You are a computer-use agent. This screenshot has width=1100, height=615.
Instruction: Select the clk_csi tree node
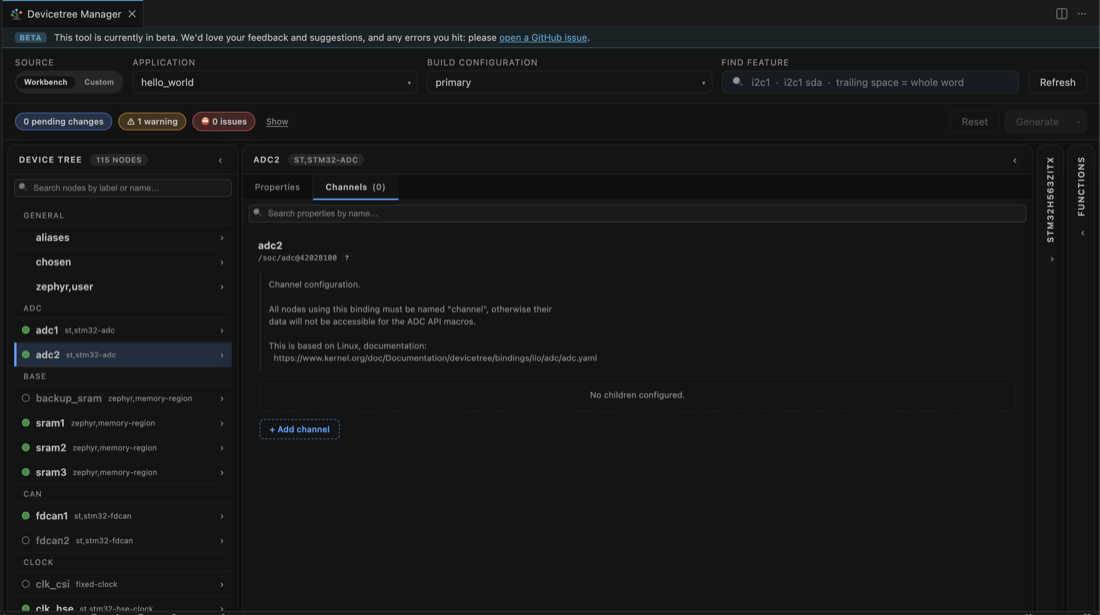coord(123,584)
